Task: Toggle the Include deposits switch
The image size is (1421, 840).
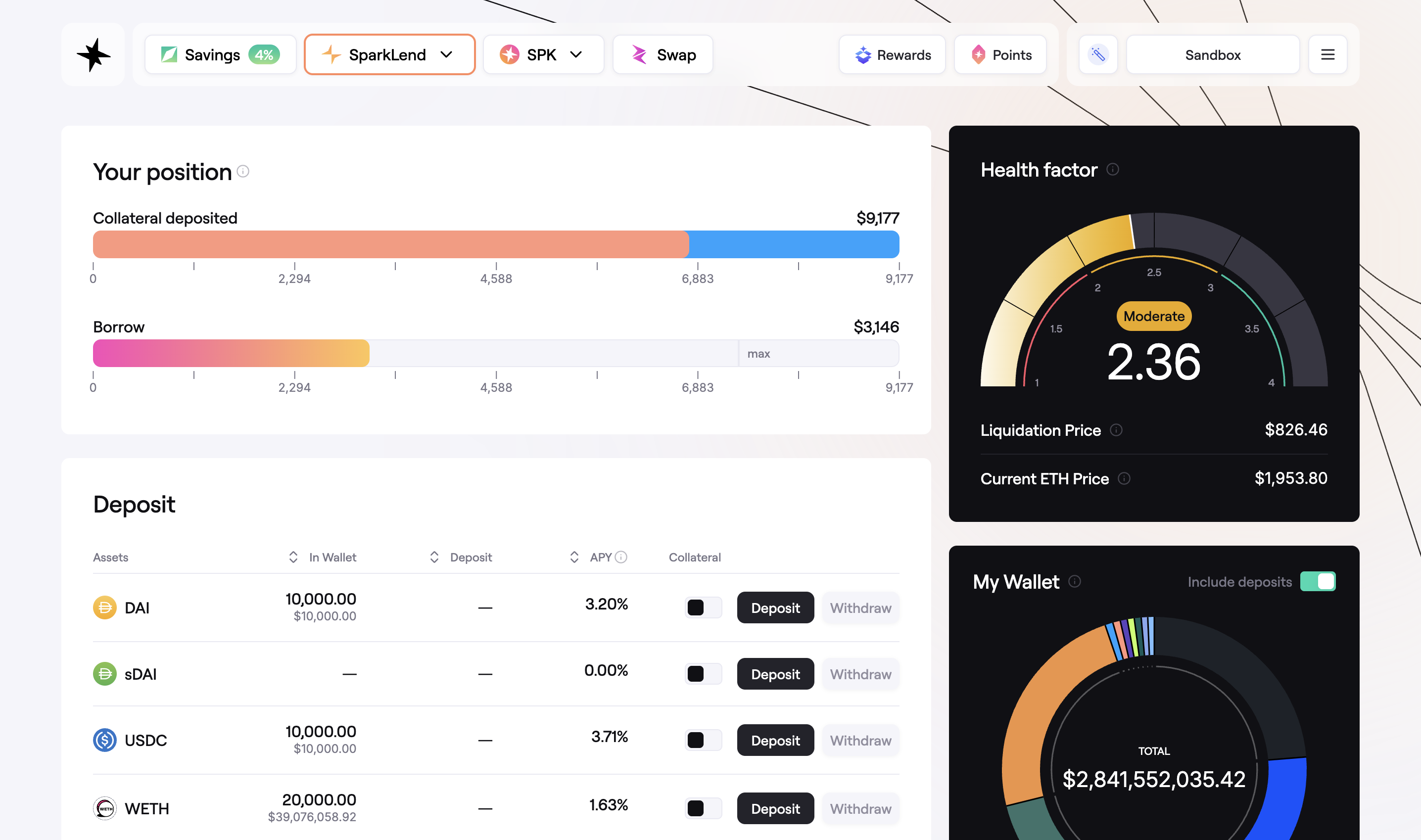Action: [1318, 582]
